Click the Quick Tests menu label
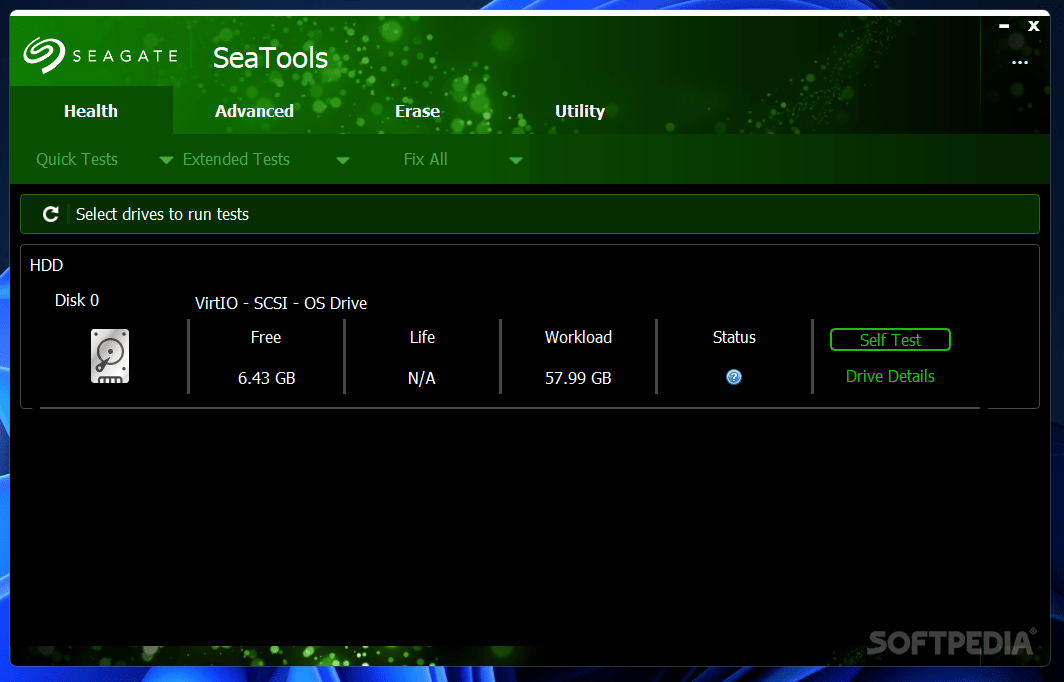 point(77,159)
